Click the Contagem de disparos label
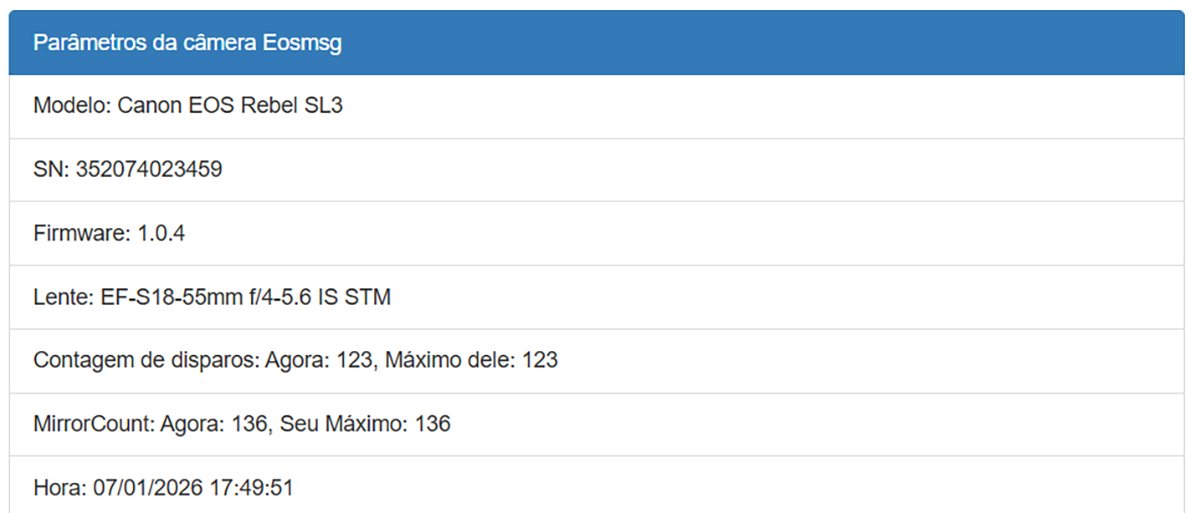 click(147, 360)
